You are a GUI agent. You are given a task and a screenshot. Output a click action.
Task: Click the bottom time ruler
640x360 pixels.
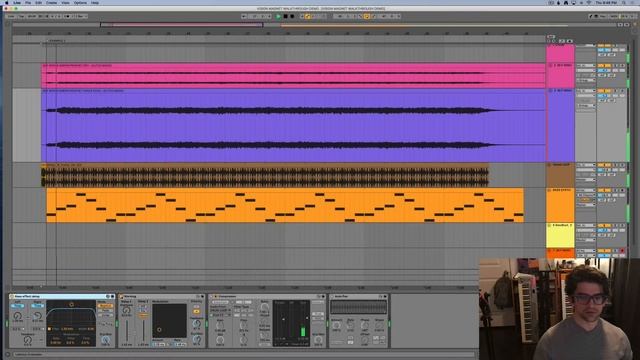pos(245,288)
